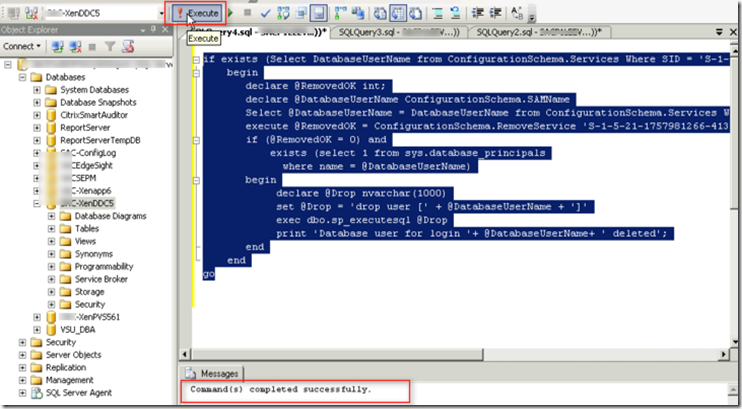The height and width of the screenshot is (409, 742).
Task: Parse the query with the checkmark icon
Action: tap(265, 13)
